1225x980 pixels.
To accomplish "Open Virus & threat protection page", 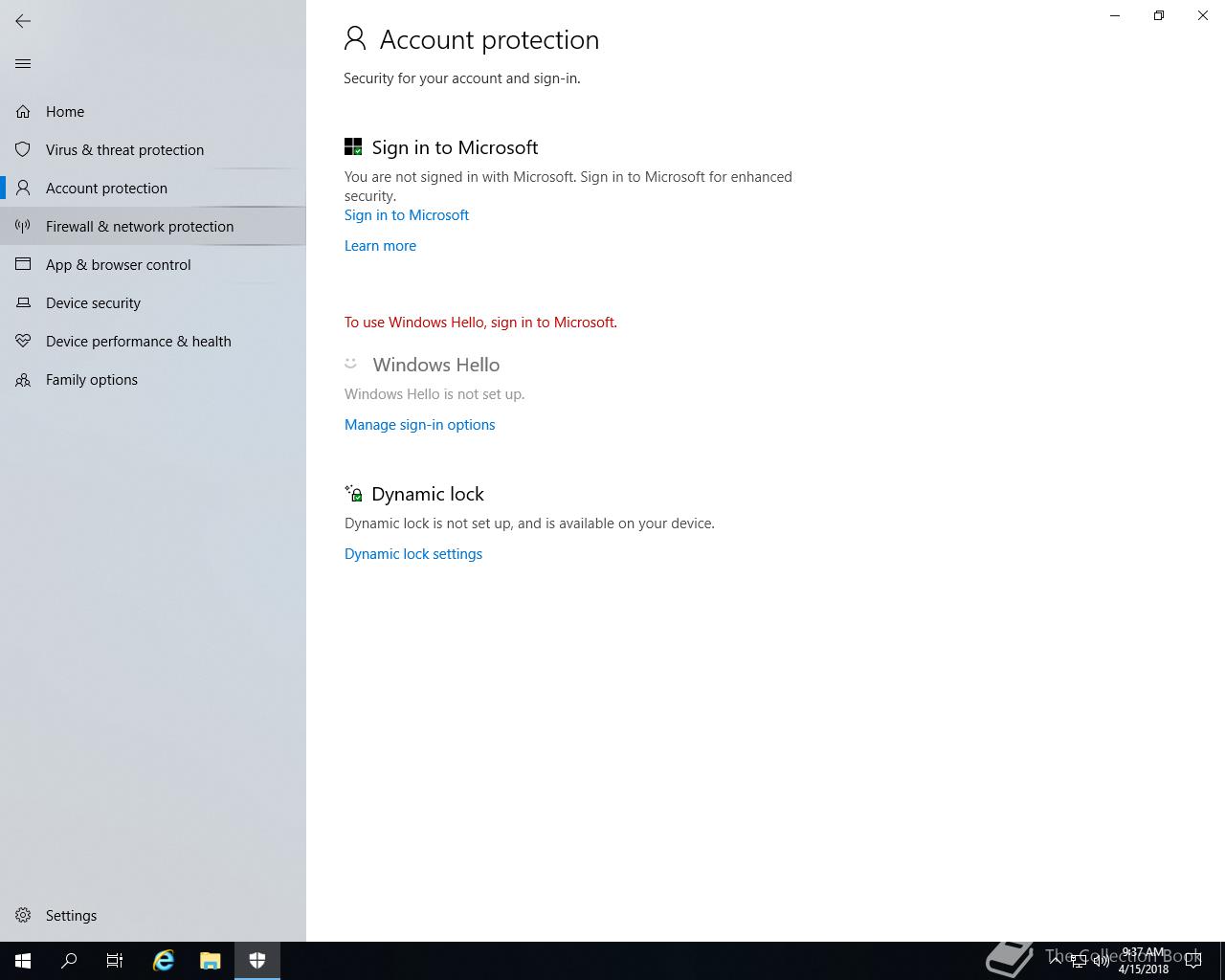I will tap(153, 150).
